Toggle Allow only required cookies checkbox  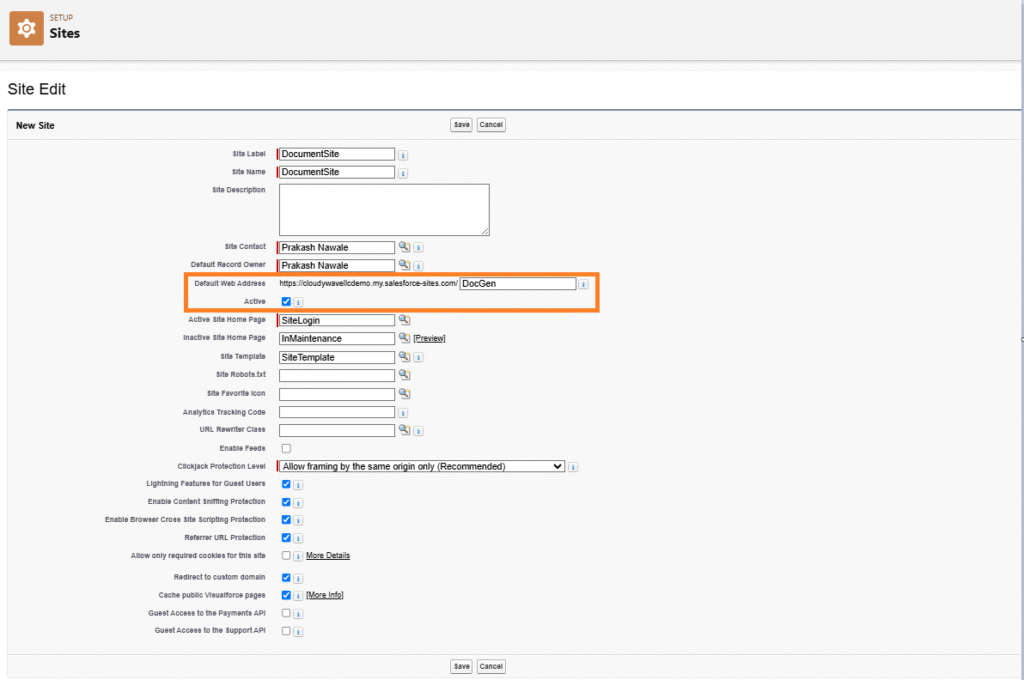[x=286, y=555]
